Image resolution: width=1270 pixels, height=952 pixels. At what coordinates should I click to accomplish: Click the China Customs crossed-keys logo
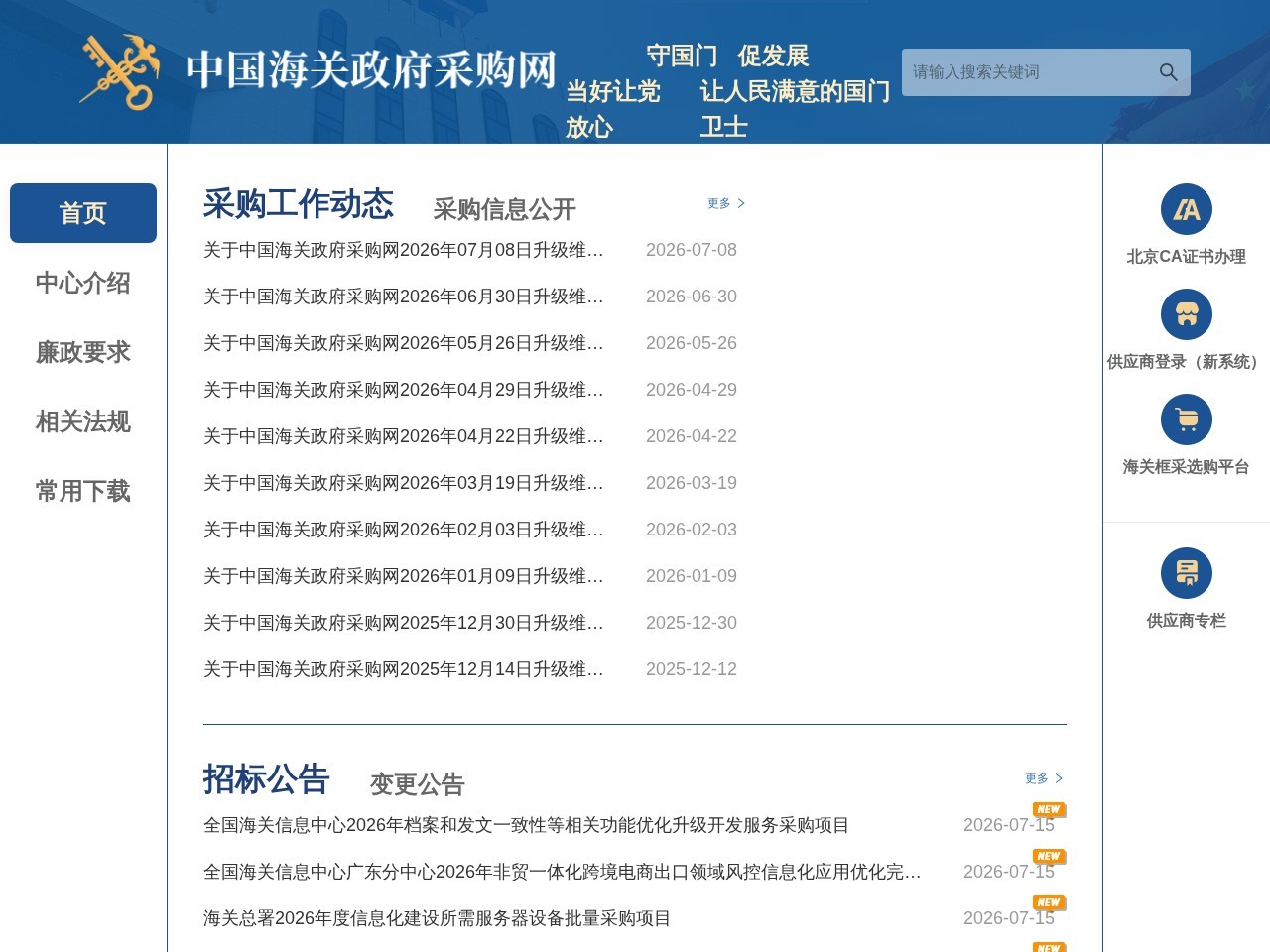point(120,71)
